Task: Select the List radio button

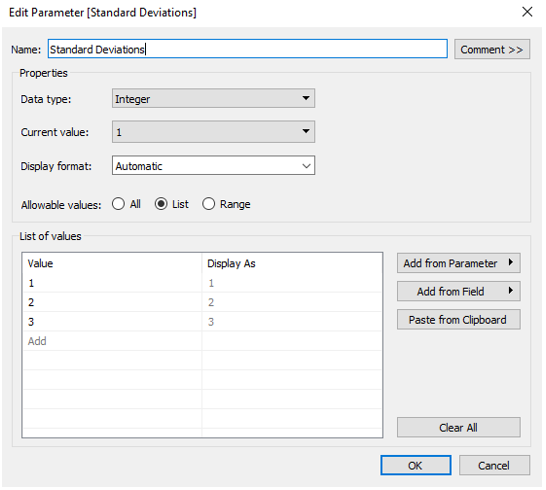Action: pyautogui.click(x=171, y=204)
